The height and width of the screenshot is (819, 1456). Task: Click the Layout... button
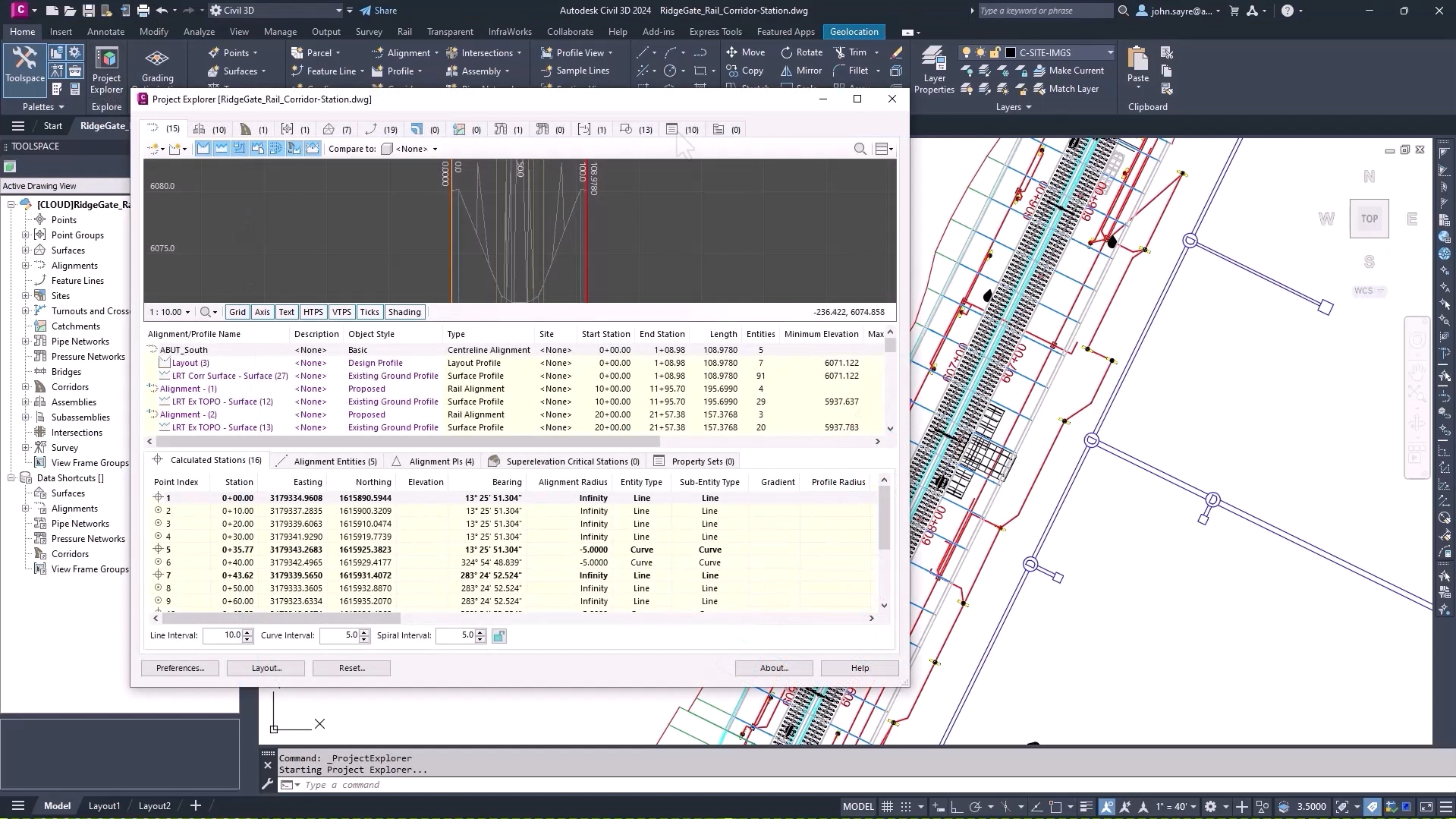click(266, 668)
